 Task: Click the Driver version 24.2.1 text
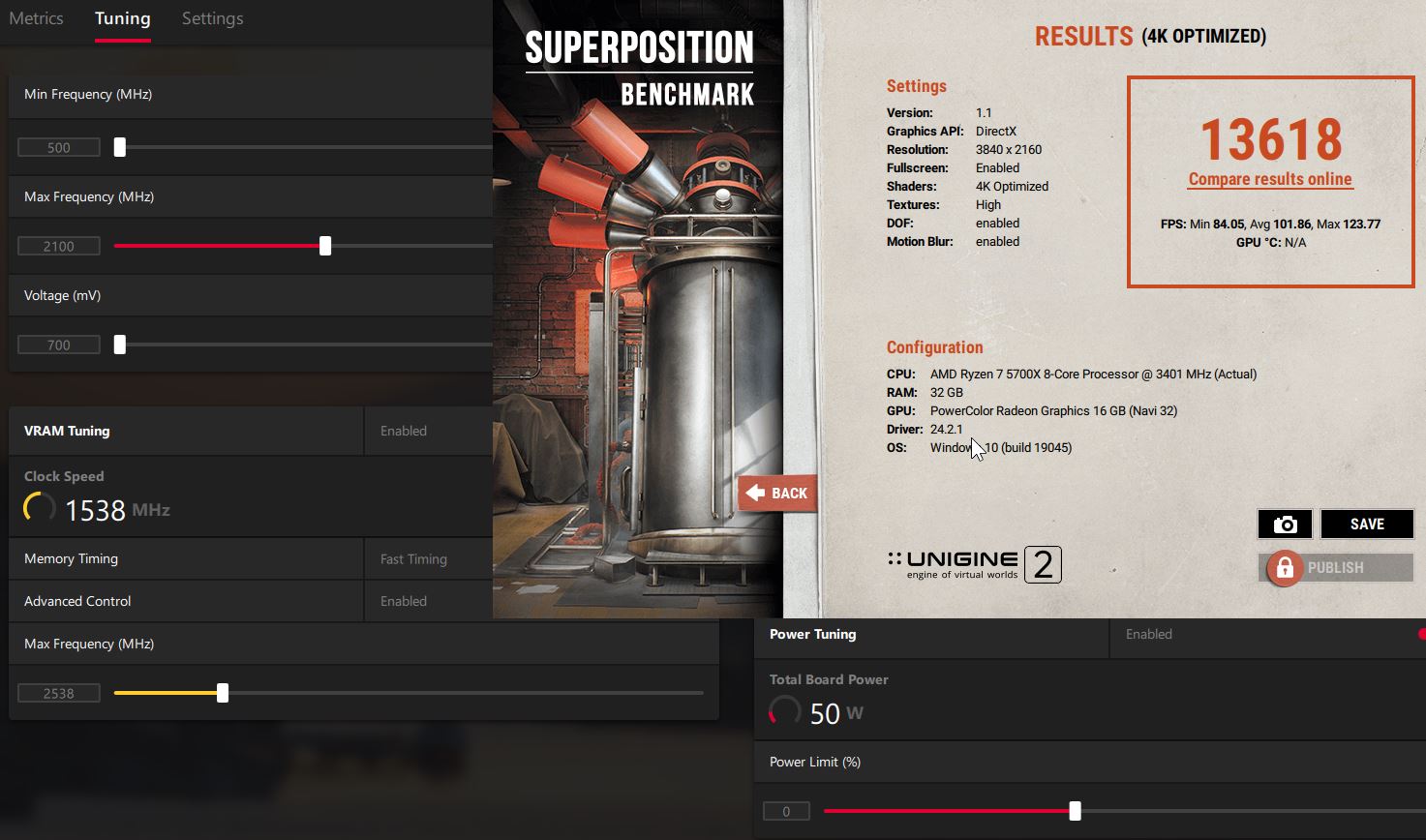946,429
